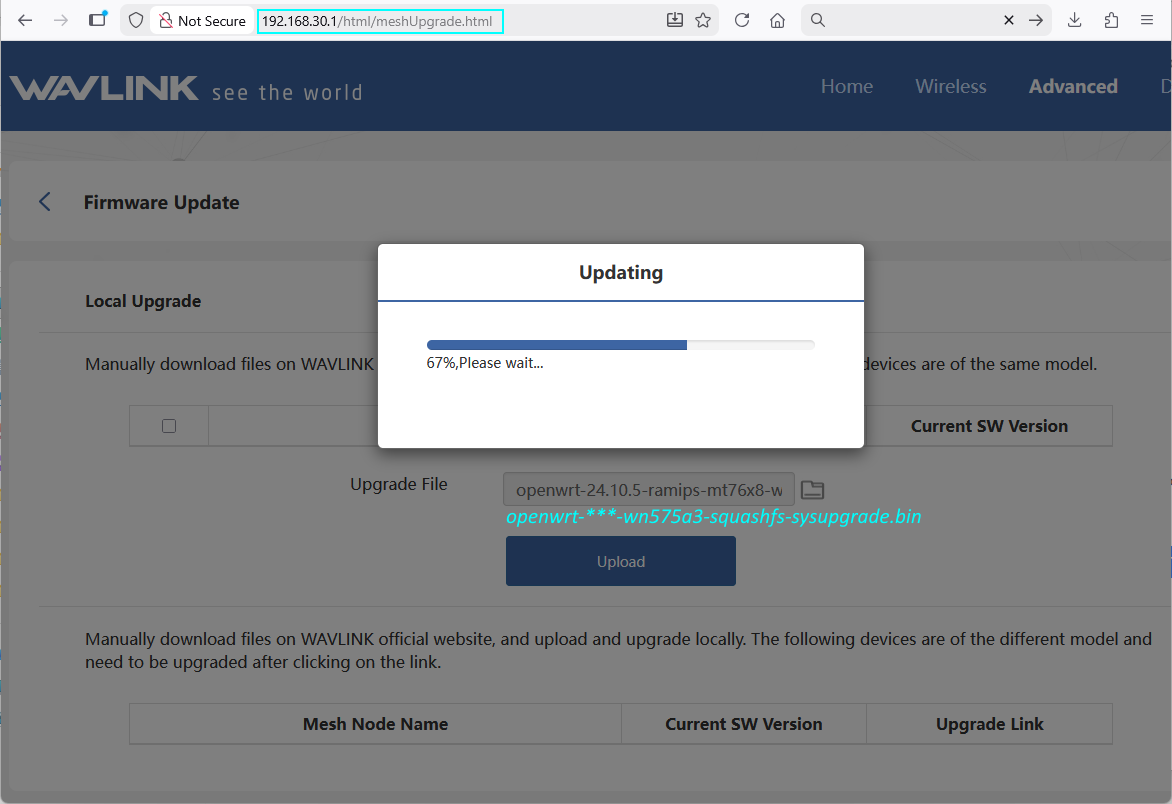Reload the page with the refresh icon
Viewport: 1172px width, 804px height.
coord(742,20)
